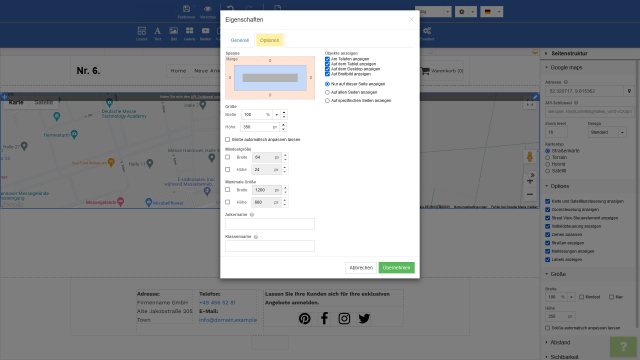Screen dimensions: 640x360
Task: Collapse the Google maps panel section
Action: click(547, 67)
